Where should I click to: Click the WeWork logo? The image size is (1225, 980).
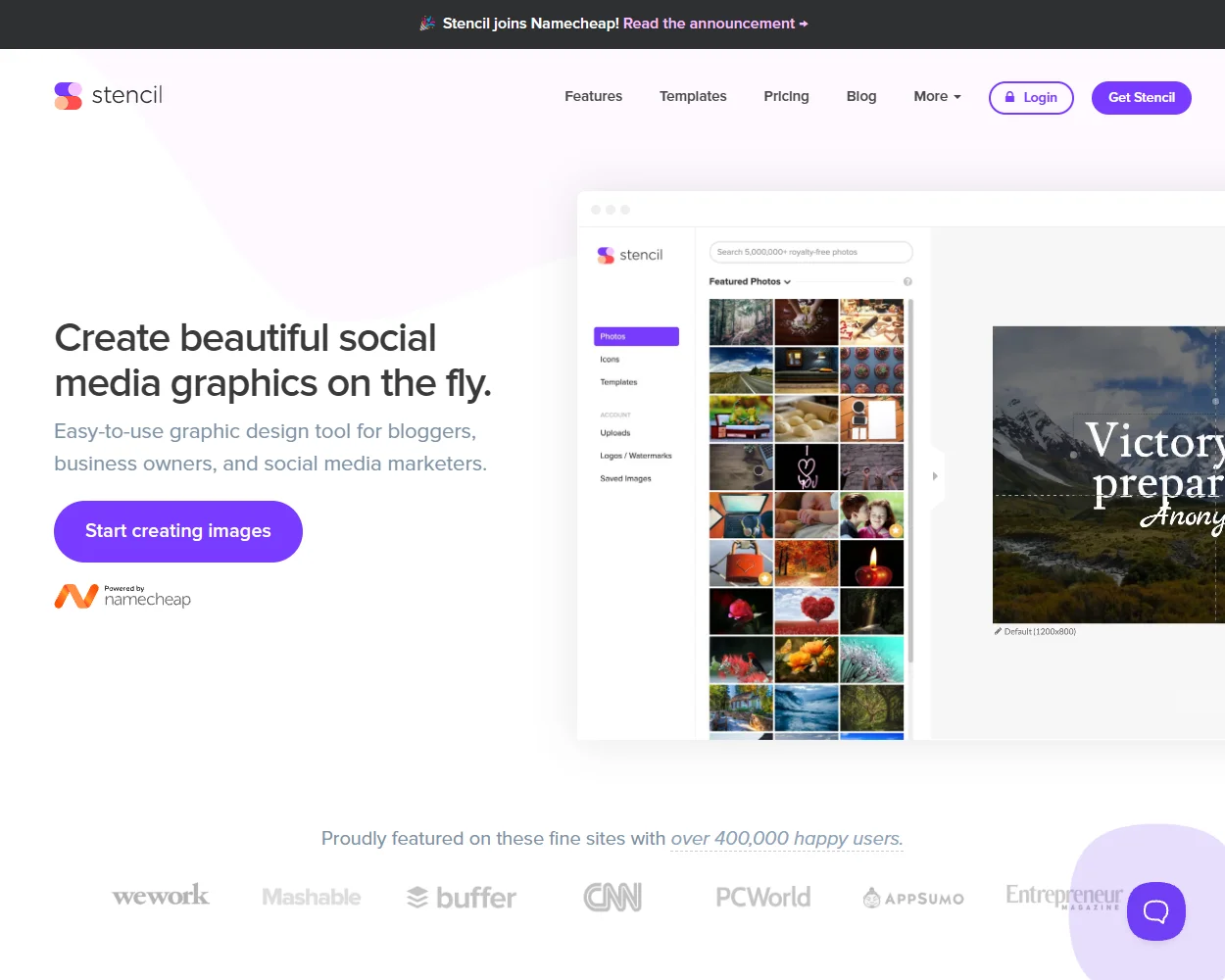coord(161,896)
